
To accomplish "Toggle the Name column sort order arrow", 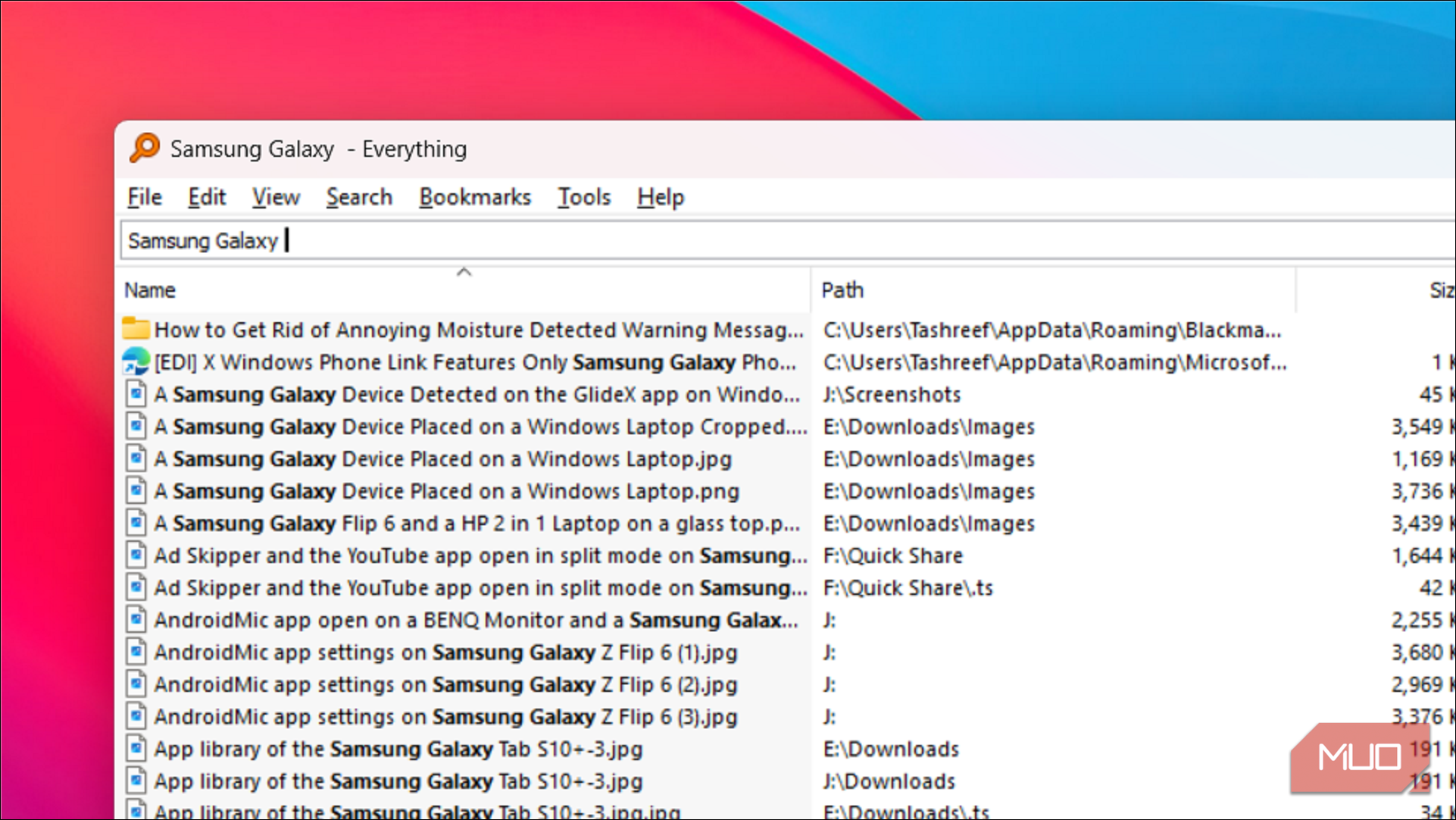I will click(464, 271).
